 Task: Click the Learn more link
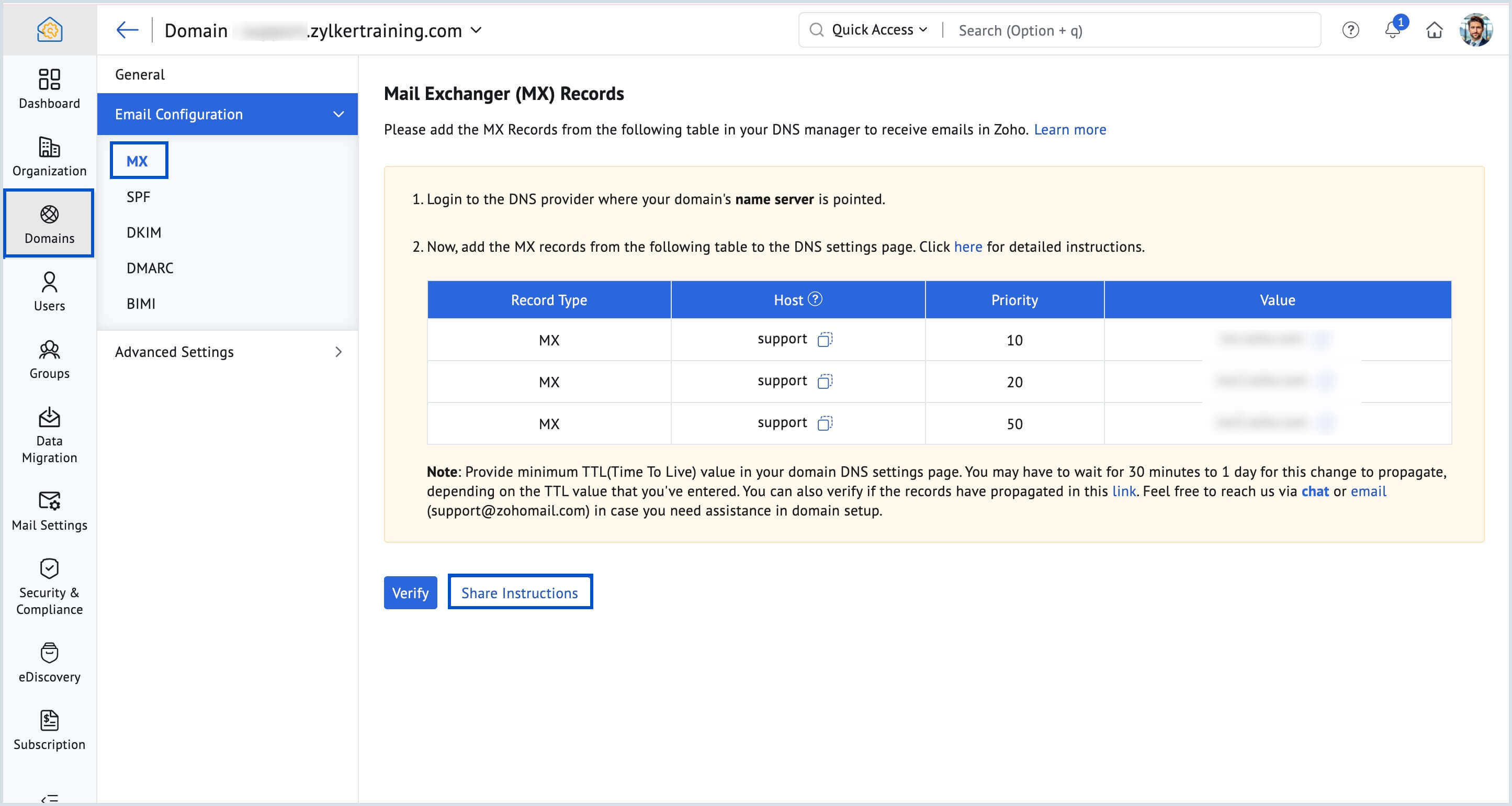click(1069, 130)
